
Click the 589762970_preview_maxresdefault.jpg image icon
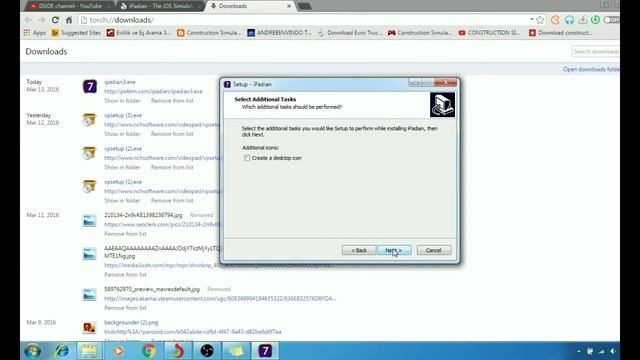tap(89, 294)
